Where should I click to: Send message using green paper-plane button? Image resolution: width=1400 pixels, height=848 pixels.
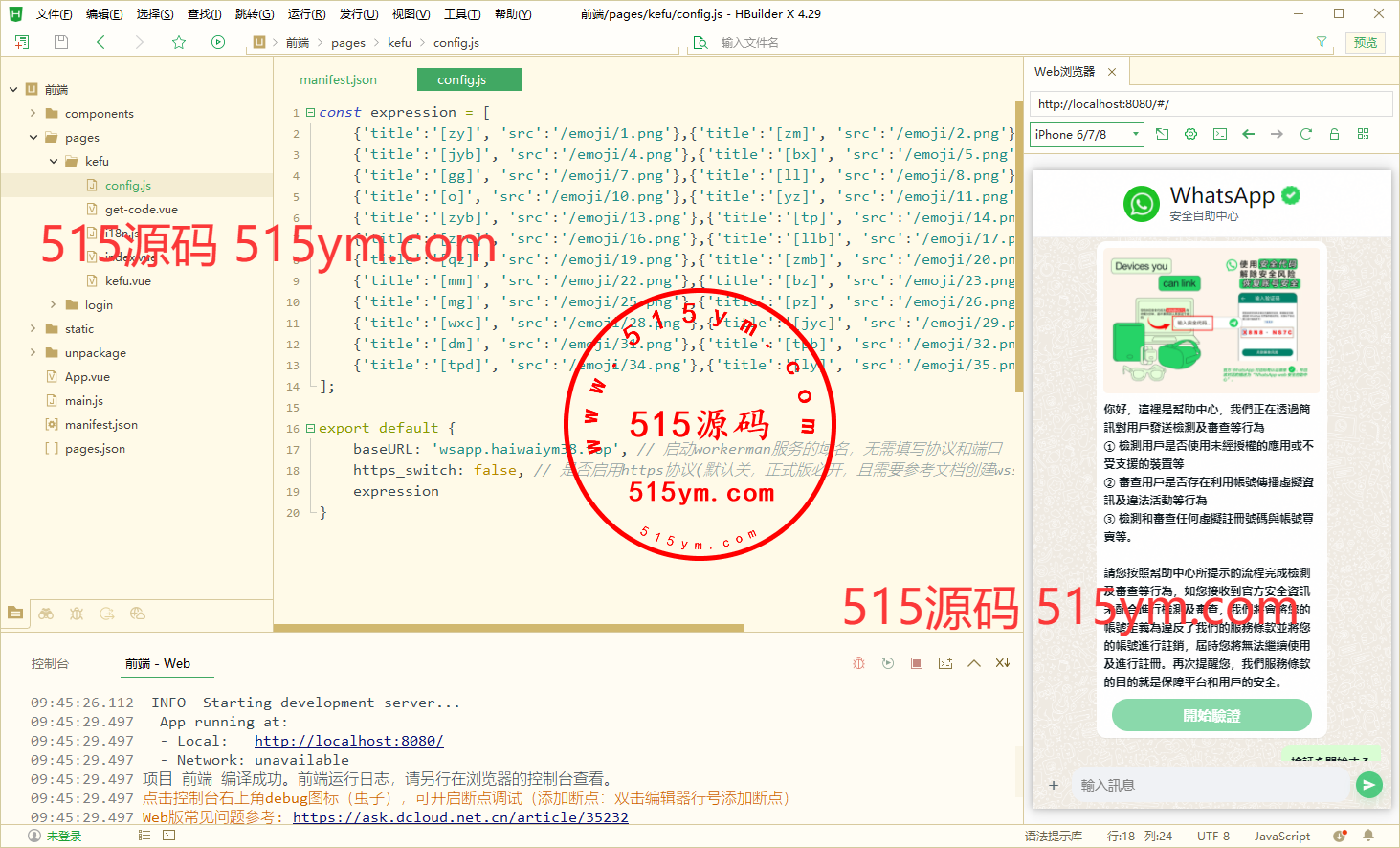click(x=1369, y=785)
